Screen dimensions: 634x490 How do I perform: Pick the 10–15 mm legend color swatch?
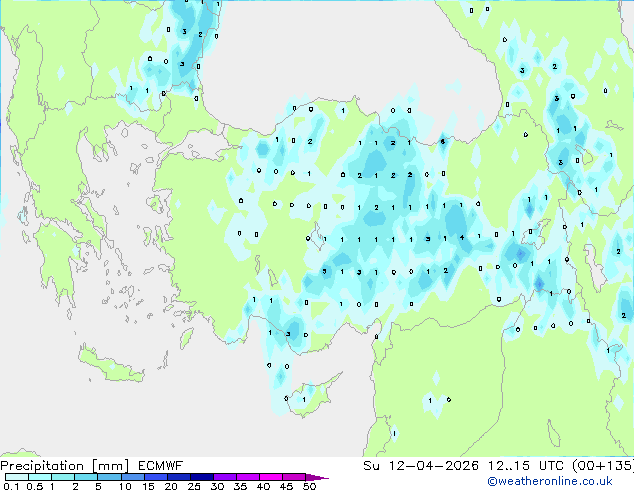click(x=132, y=477)
